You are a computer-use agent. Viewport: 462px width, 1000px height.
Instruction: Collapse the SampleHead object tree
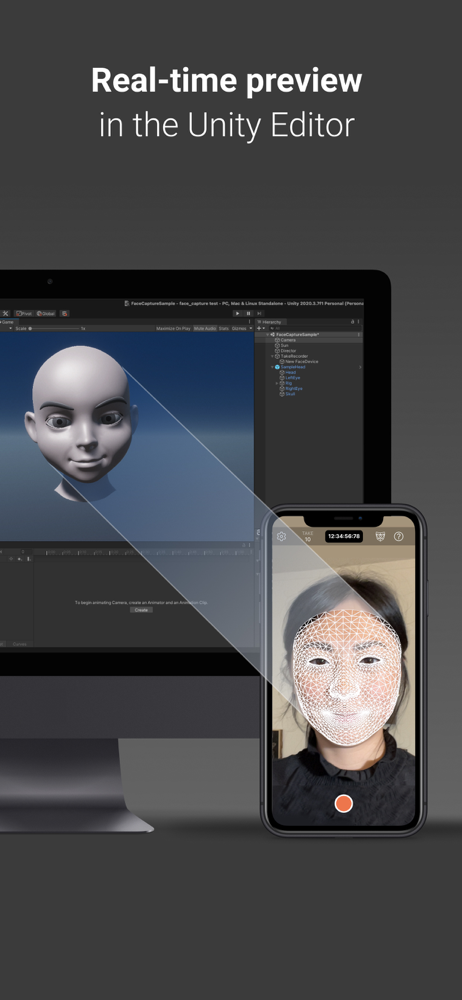coord(272,367)
